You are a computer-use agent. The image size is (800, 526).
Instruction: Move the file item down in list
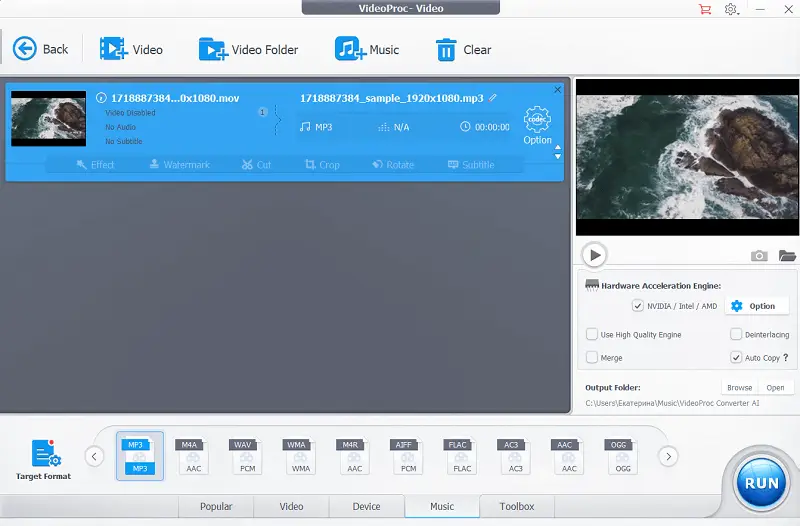(x=558, y=156)
